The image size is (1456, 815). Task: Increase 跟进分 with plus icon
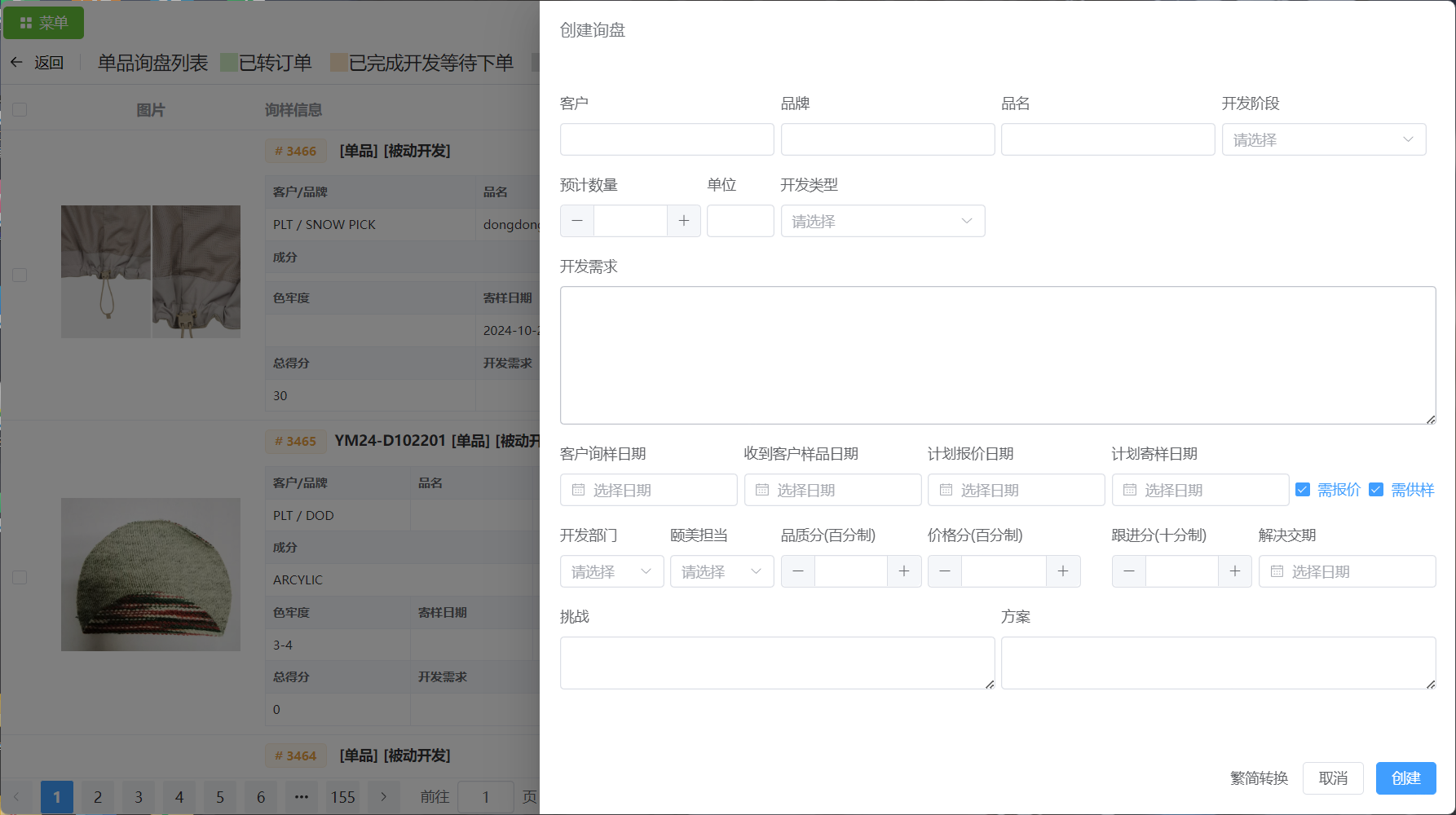(x=1234, y=571)
